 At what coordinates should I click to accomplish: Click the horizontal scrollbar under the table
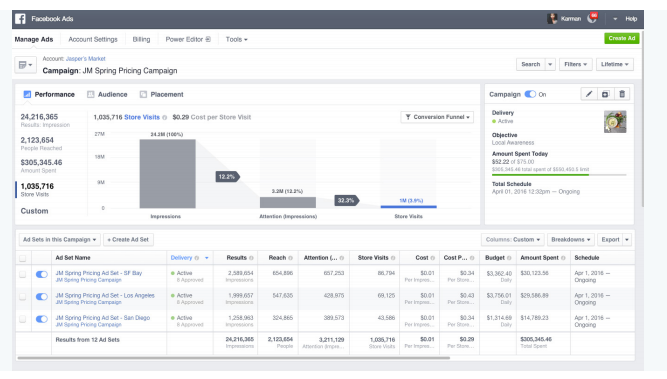(234, 358)
